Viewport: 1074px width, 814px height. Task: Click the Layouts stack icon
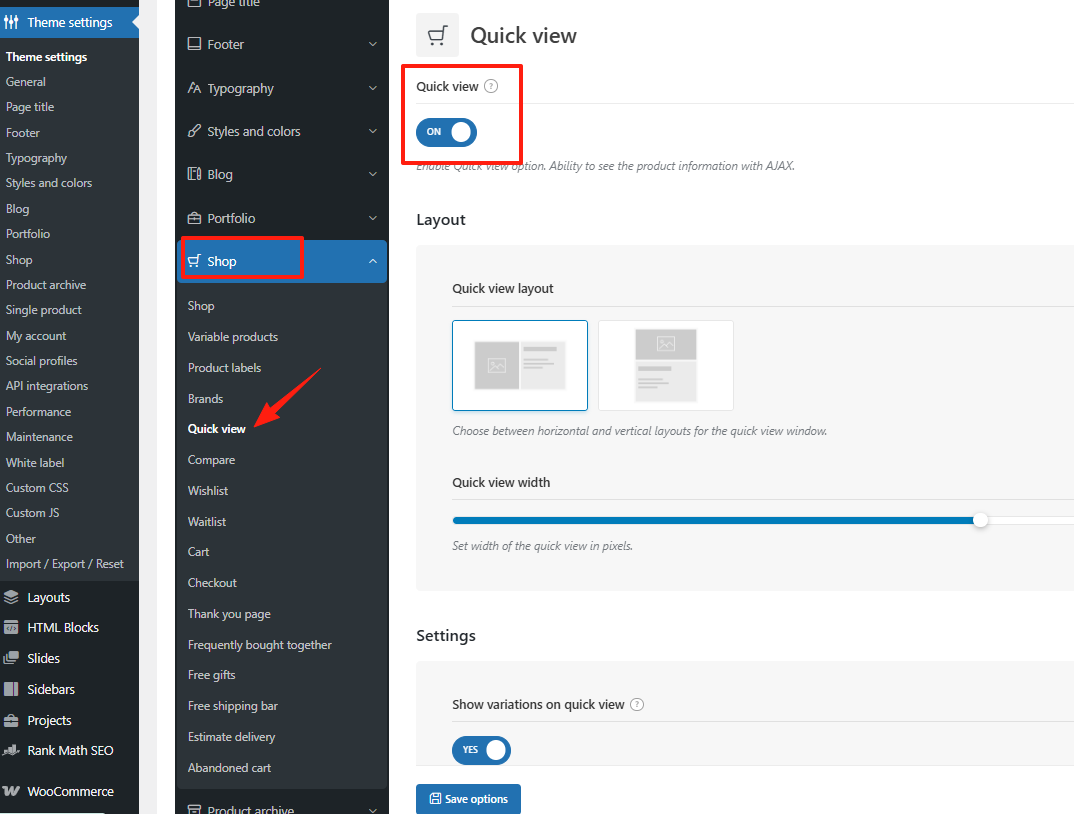click(11, 597)
